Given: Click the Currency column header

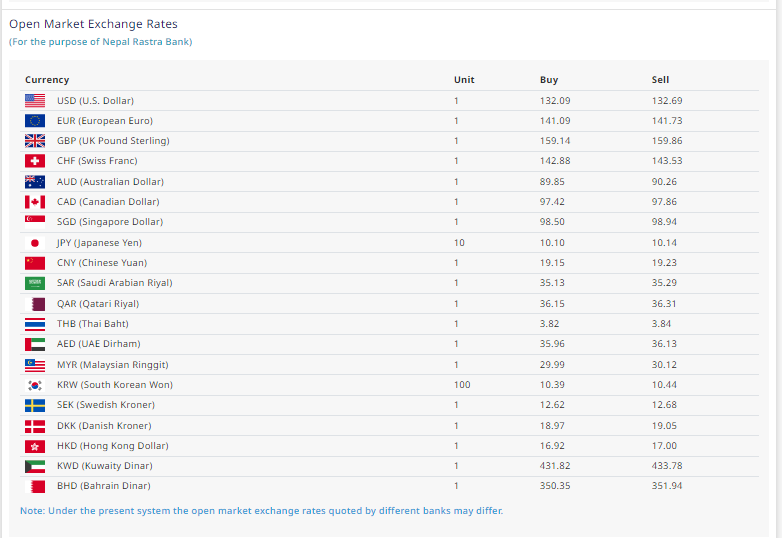Looking at the screenshot, I should (47, 80).
